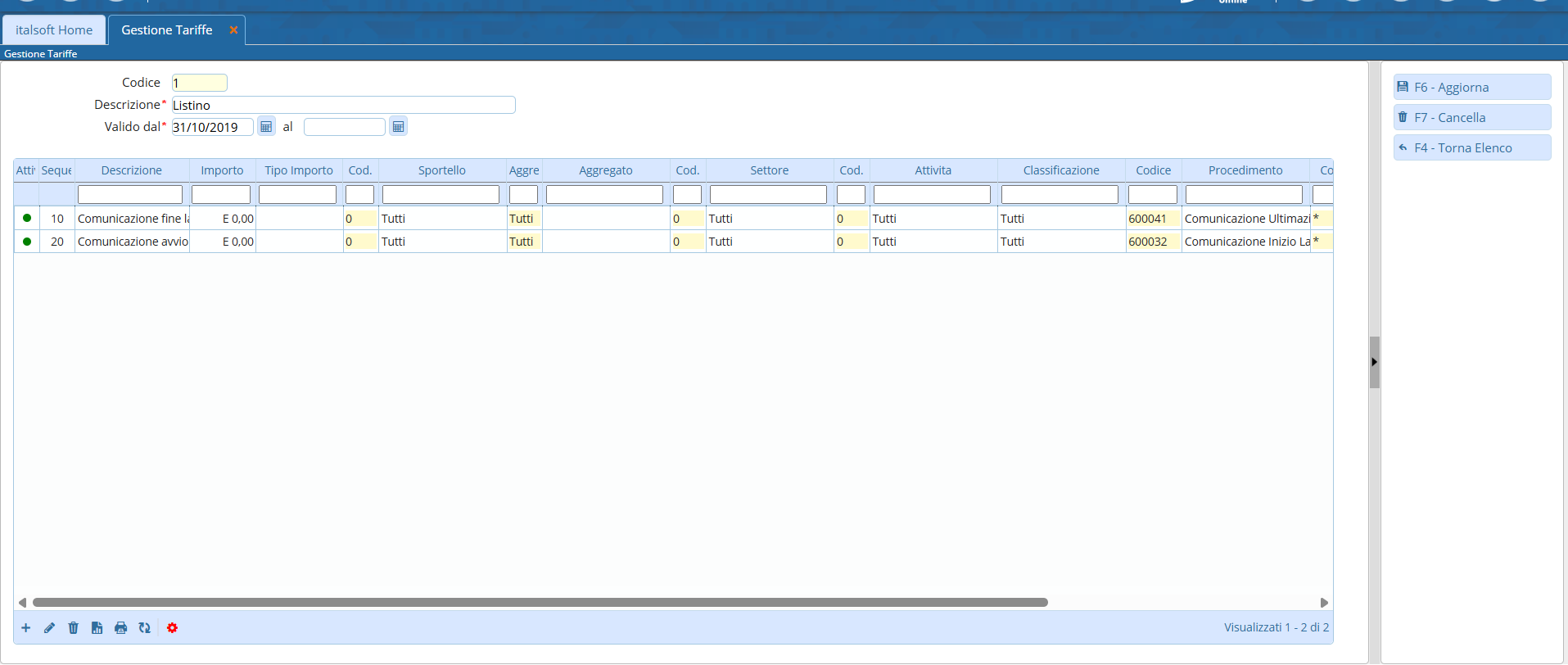Open the red gear settings icon
Screen dimensions: 1568x665
(172, 628)
